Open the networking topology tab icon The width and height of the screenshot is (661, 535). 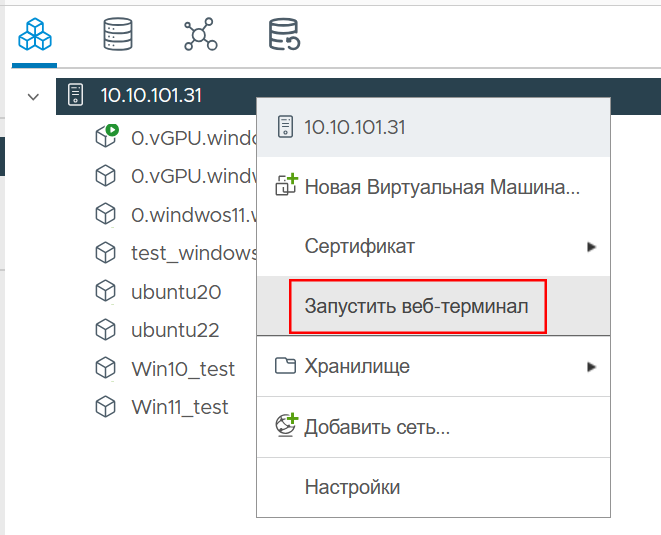pyautogui.click(x=201, y=34)
